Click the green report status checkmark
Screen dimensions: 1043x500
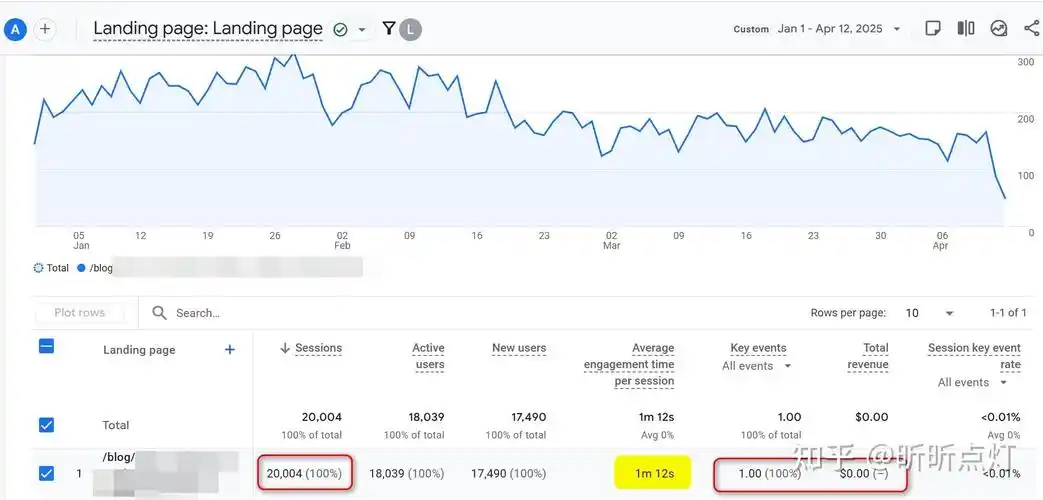(x=340, y=30)
